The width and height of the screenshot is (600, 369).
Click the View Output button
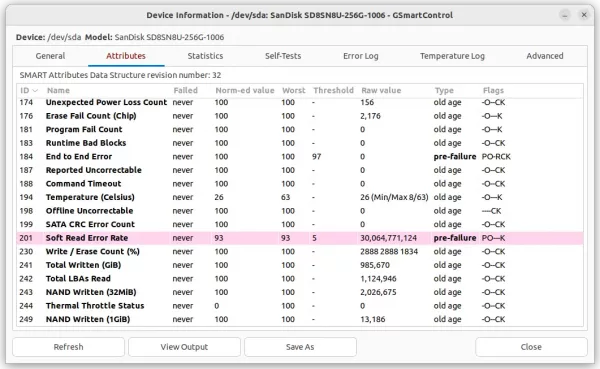click(184, 347)
